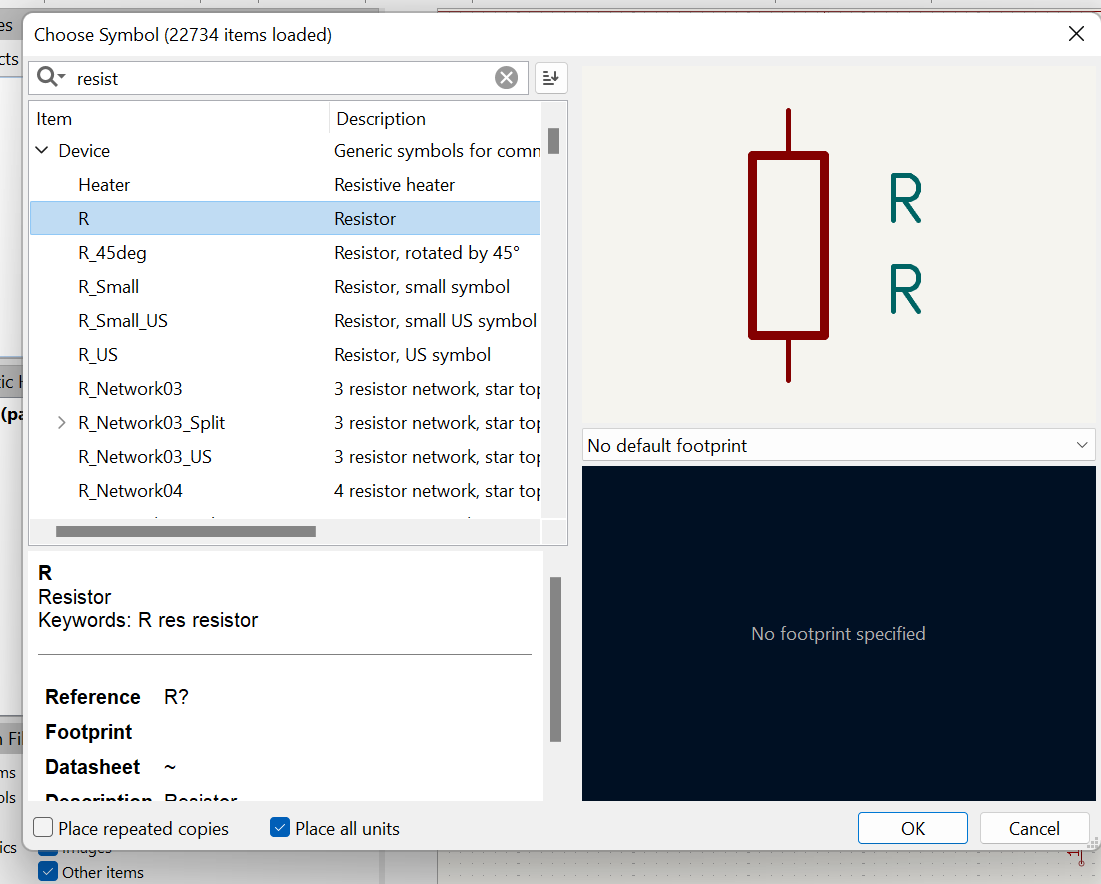Clear the "resist" search text
The width and height of the screenshot is (1101, 884).
pyautogui.click(x=506, y=77)
